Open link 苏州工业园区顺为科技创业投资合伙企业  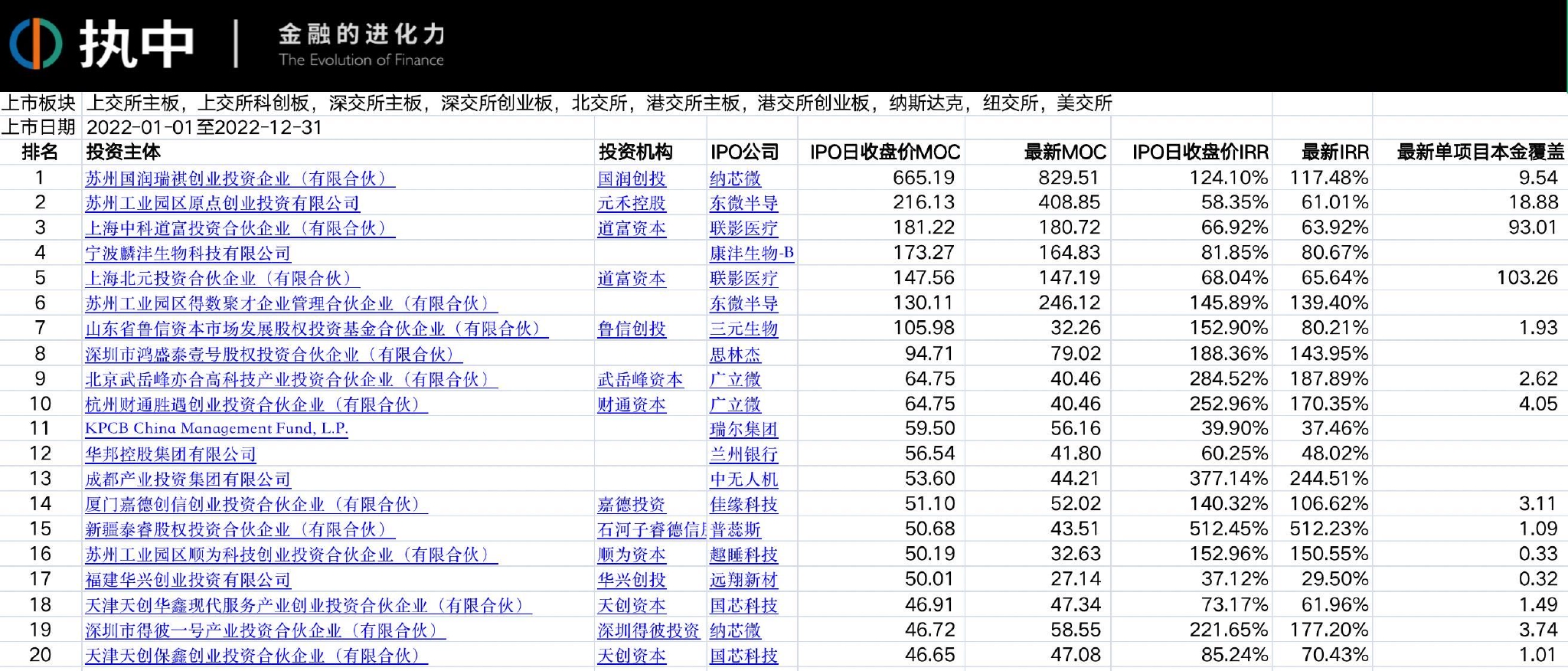(291, 555)
